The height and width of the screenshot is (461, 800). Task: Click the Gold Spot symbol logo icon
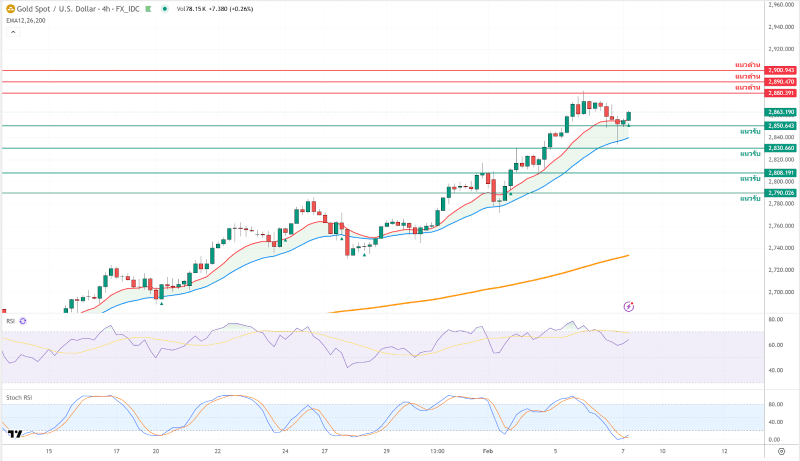[10, 8]
